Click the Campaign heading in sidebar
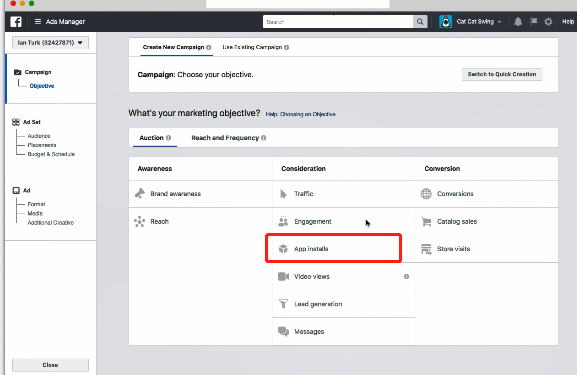 coord(38,72)
